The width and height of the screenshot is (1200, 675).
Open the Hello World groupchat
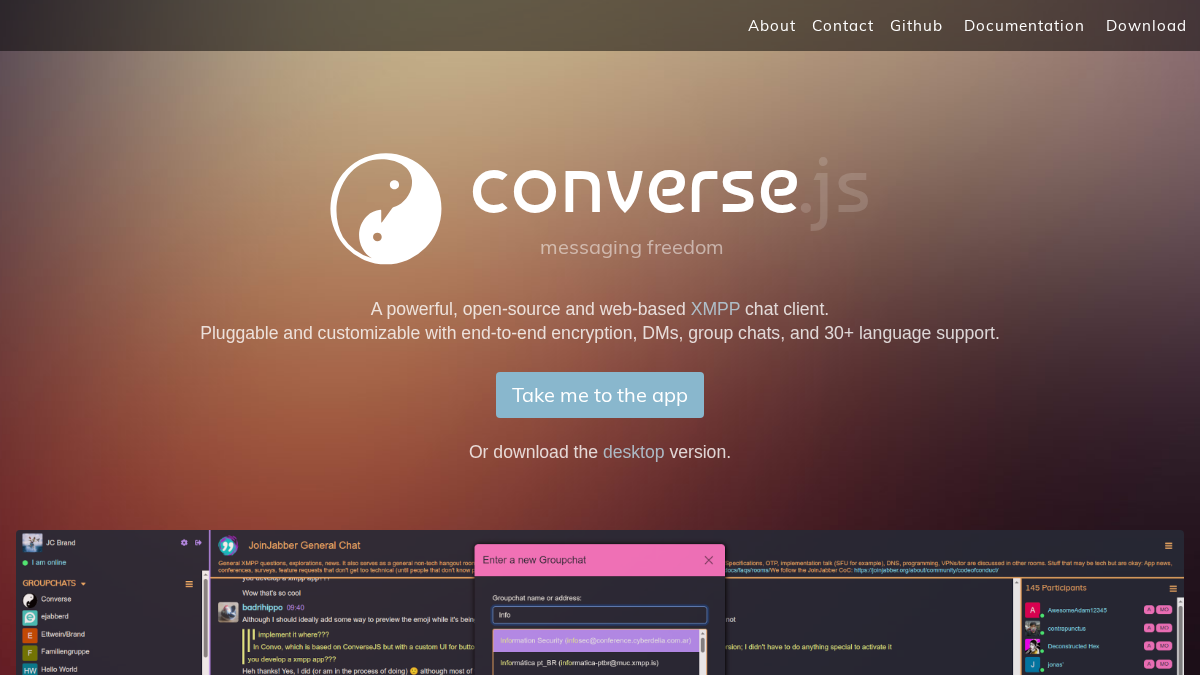coord(59,669)
